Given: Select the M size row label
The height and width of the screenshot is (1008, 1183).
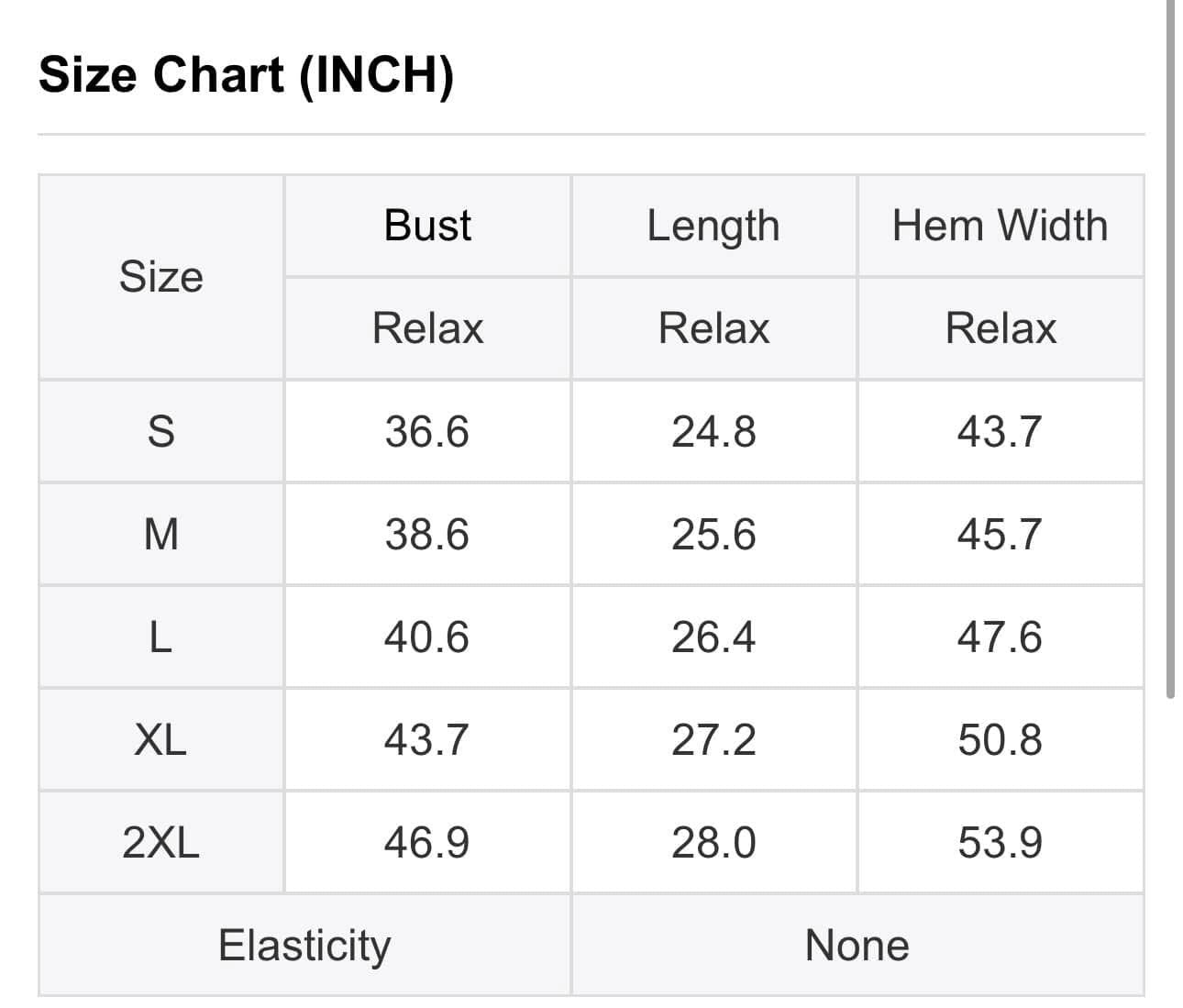Looking at the screenshot, I should [x=161, y=534].
